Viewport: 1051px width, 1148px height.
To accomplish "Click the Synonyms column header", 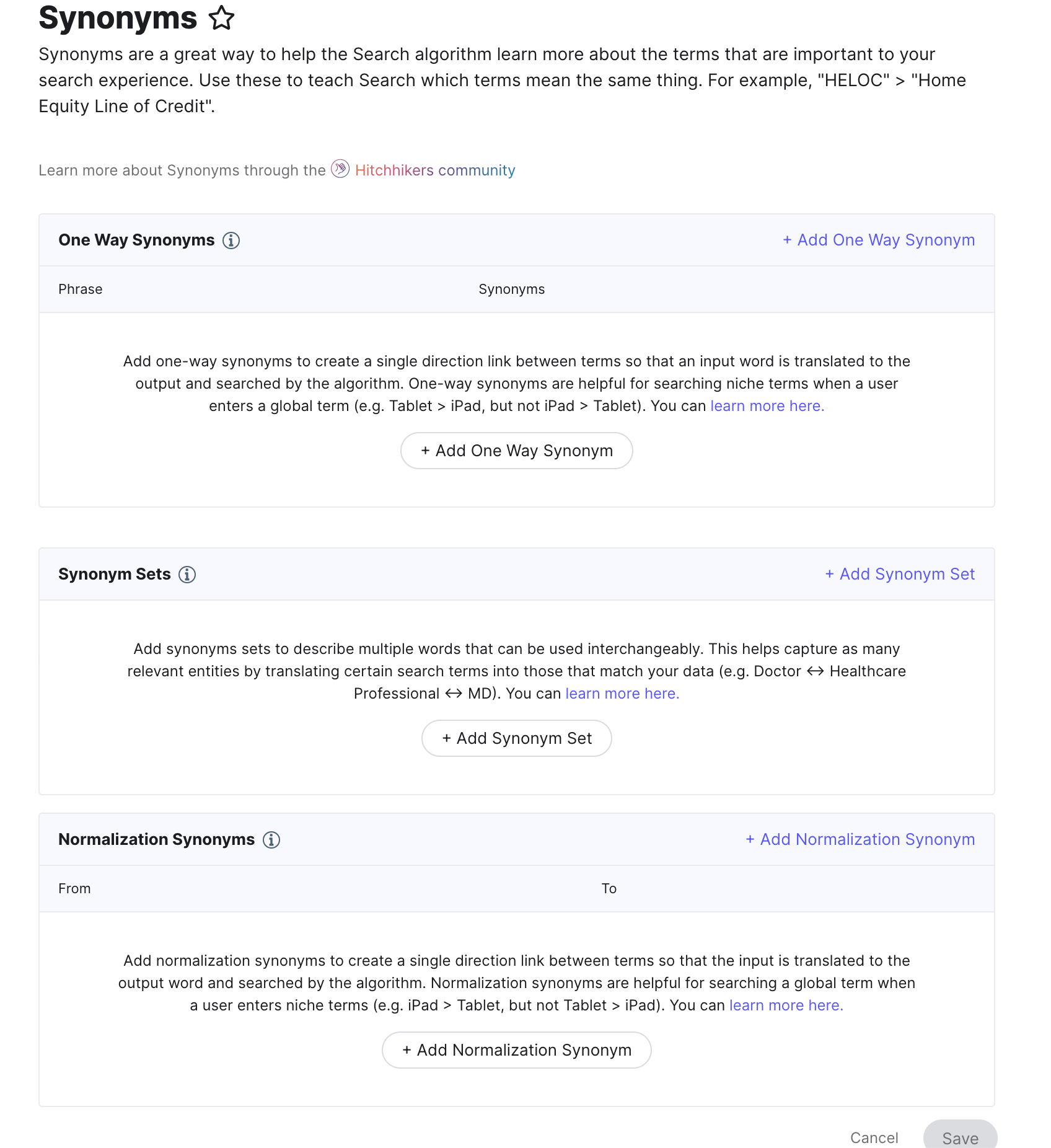I will pos(512,289).
